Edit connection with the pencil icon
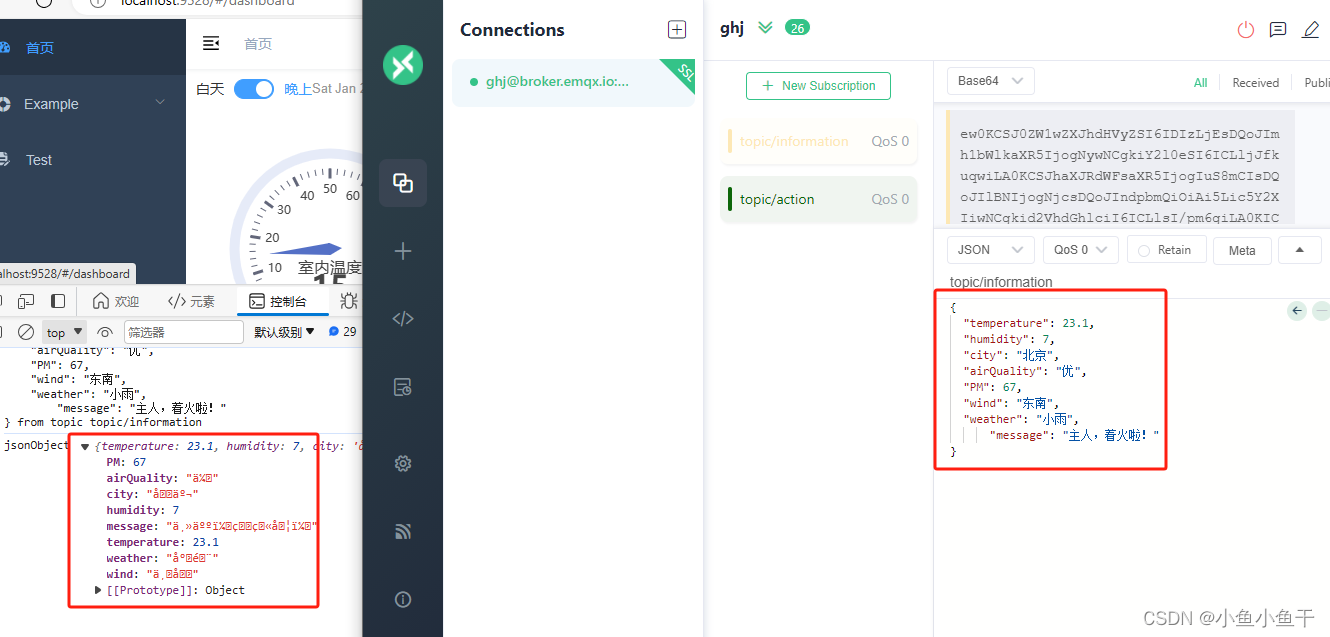The width and height of the screenshot is (1330, 637). coord(1311,30)
